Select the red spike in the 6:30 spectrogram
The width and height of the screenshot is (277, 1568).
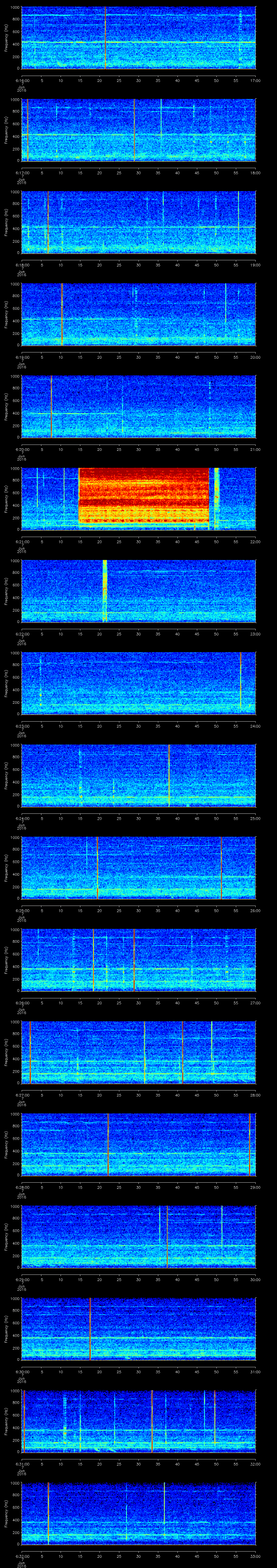pyautogui.click(x=90, y=1328)
